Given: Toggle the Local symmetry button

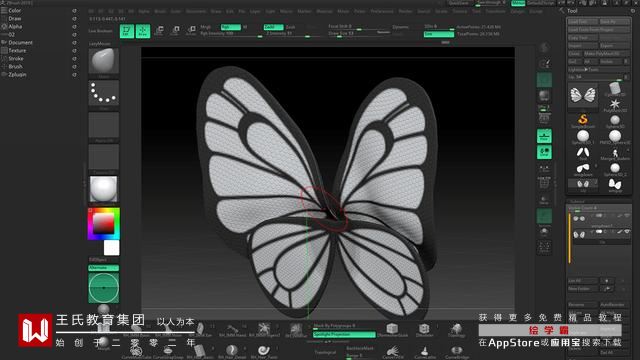Looking at the screenshot, I should [544, 152].
